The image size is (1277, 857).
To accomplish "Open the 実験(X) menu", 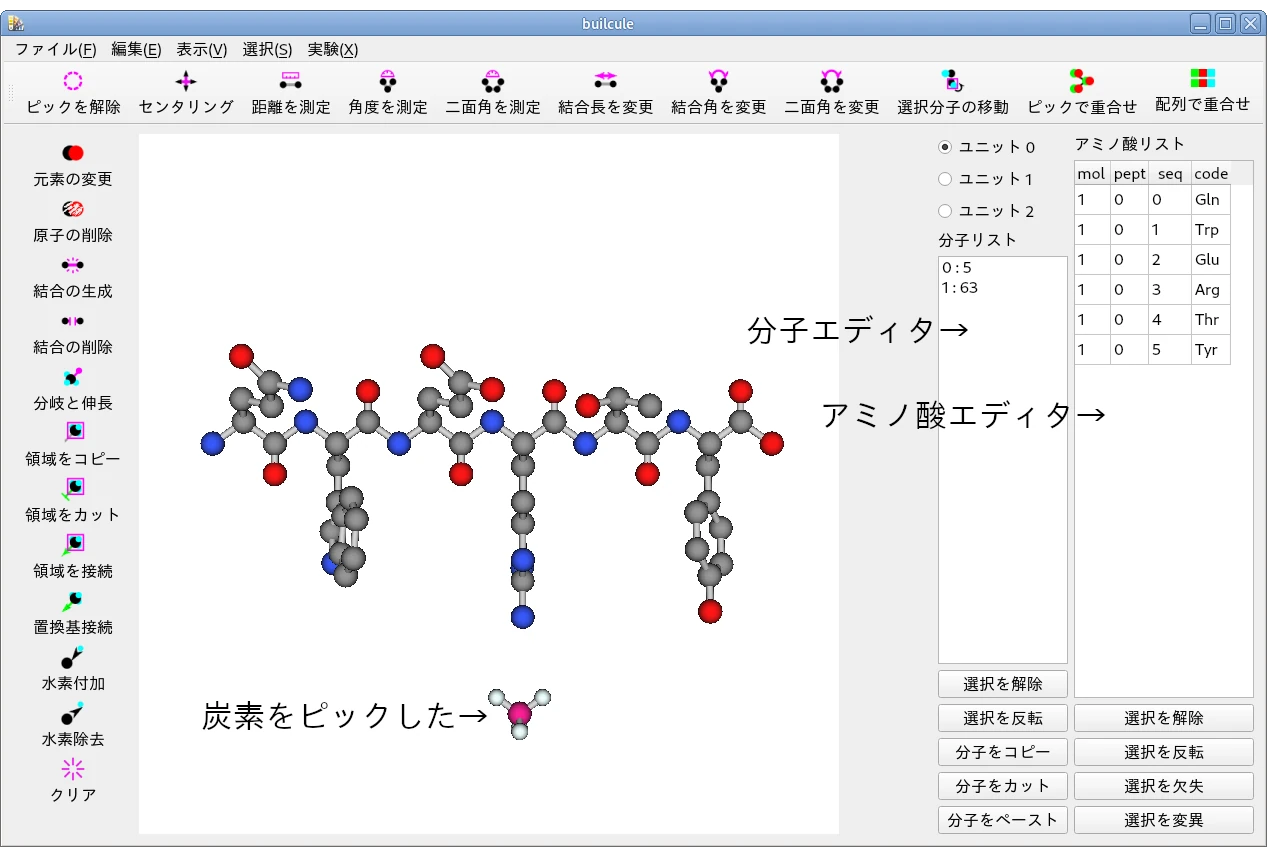I will (x=332, y=49).
